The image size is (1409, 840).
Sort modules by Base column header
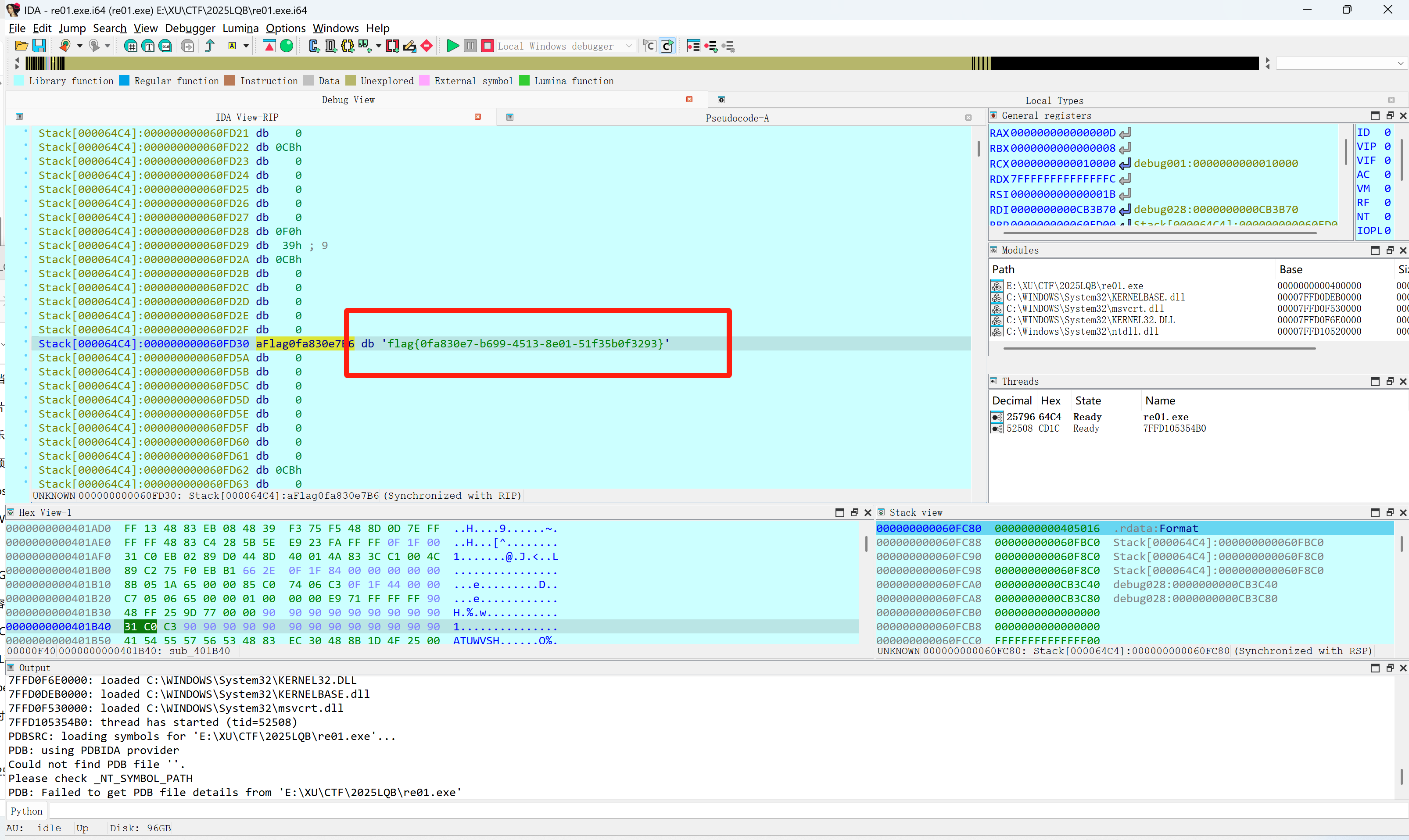coord(1291,269)
